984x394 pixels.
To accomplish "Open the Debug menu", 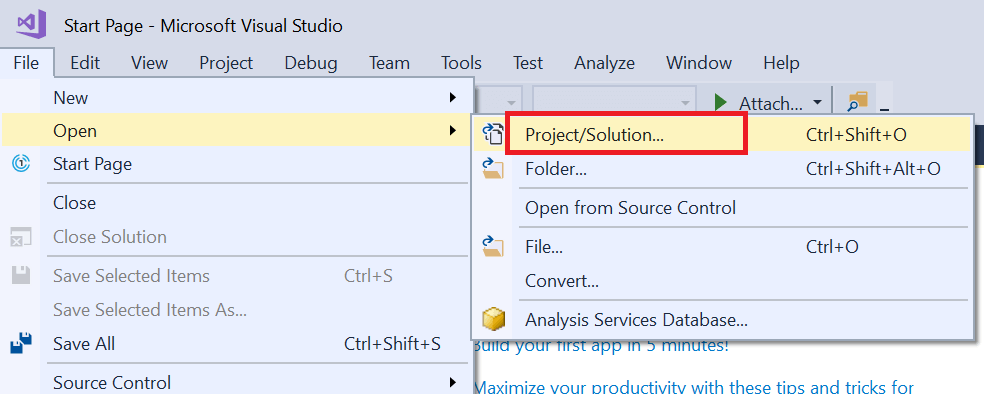I will click(x=311, y=63).
